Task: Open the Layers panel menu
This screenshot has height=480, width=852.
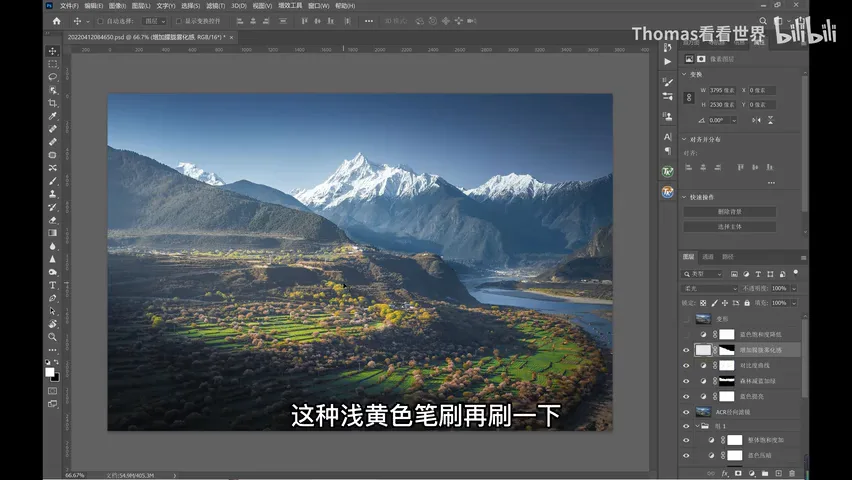Action: point(803,258)
